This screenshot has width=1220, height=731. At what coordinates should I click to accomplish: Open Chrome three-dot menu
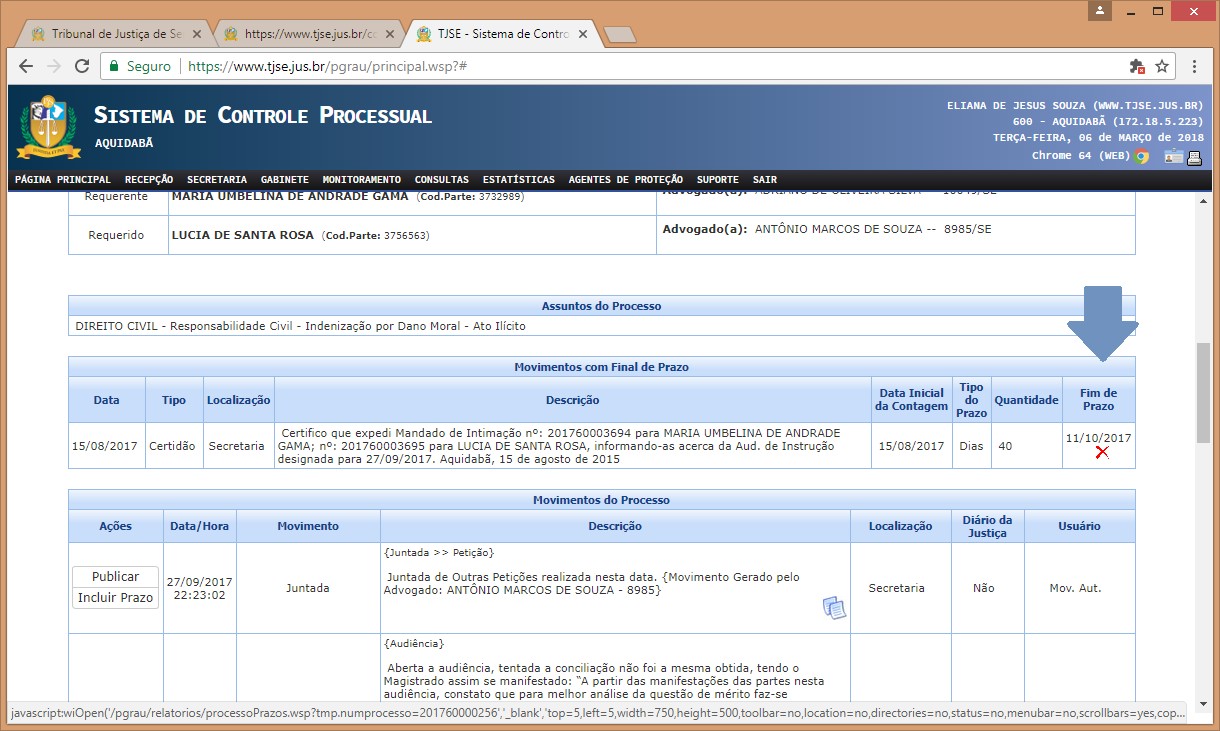1194,66
